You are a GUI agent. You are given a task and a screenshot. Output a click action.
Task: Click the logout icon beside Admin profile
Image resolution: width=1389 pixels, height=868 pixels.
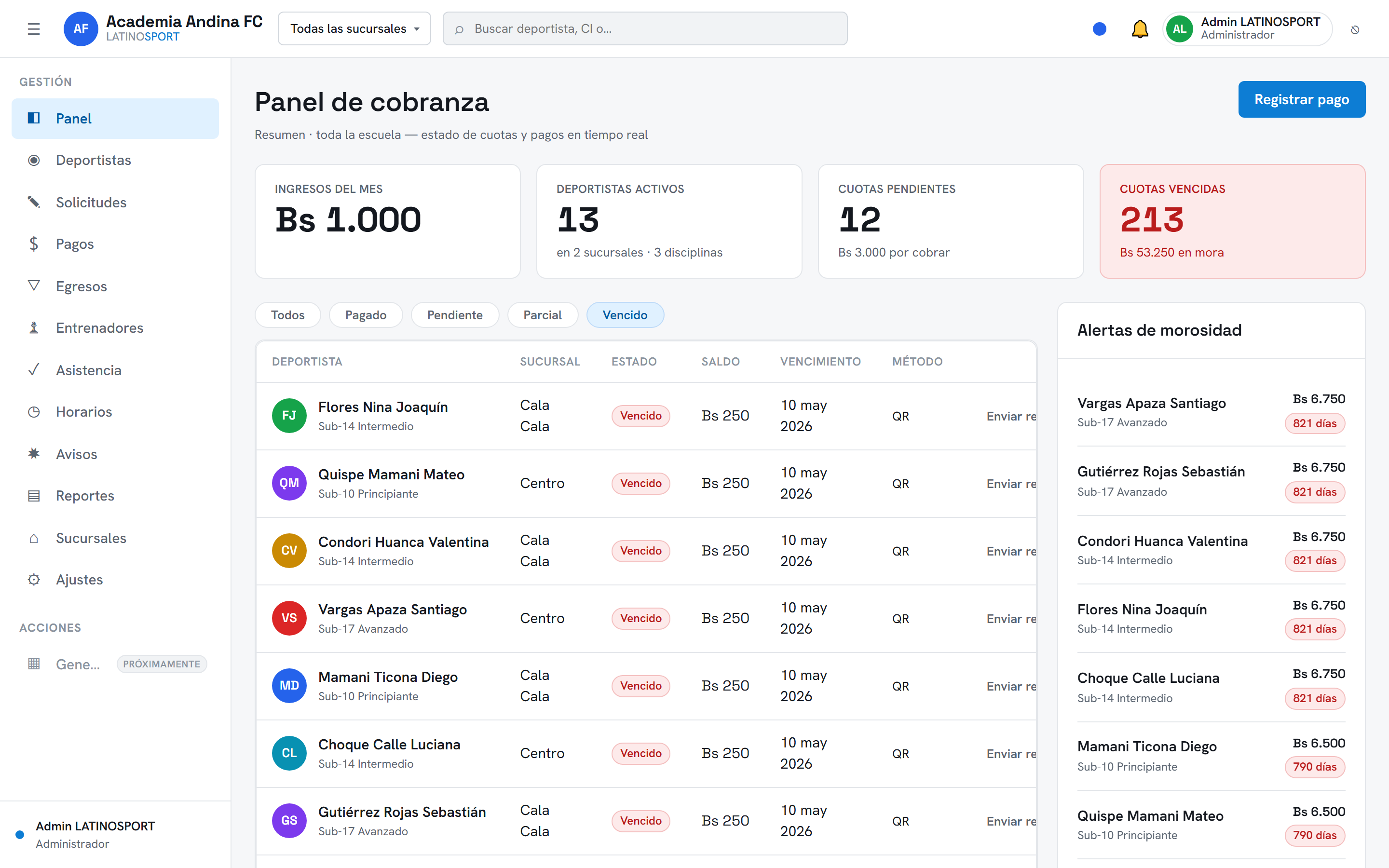[x=1355, y=30]
